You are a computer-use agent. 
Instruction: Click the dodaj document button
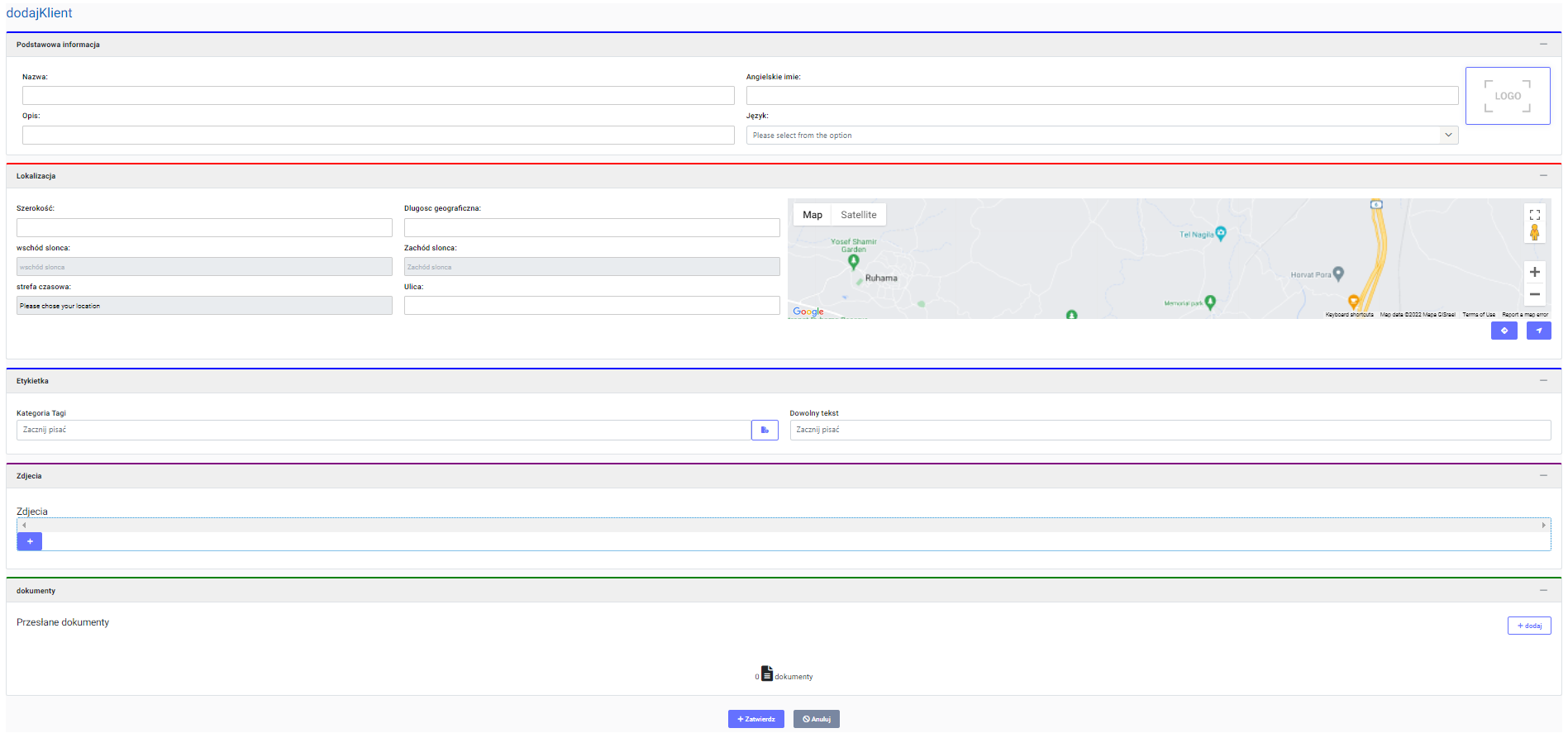(1529, 626)
